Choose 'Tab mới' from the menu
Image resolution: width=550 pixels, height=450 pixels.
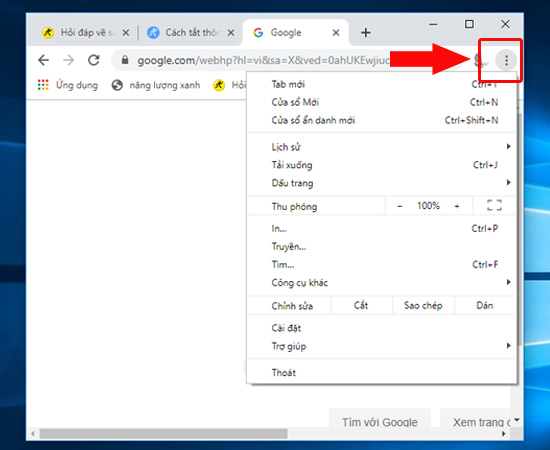point(382,84)
